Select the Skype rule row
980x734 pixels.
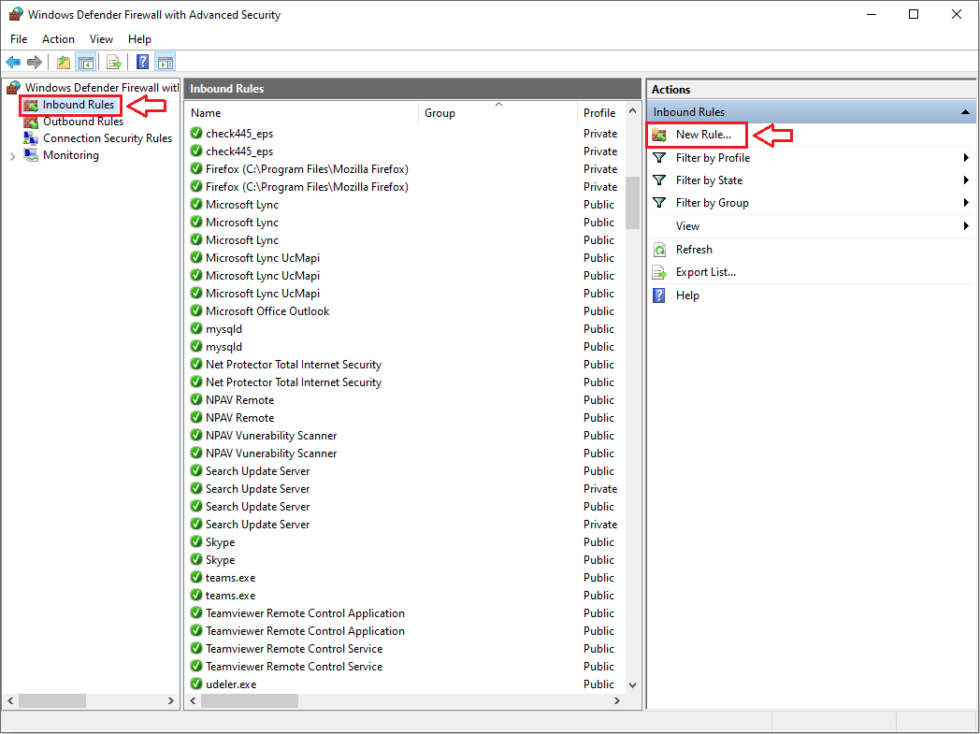[220, 542]
